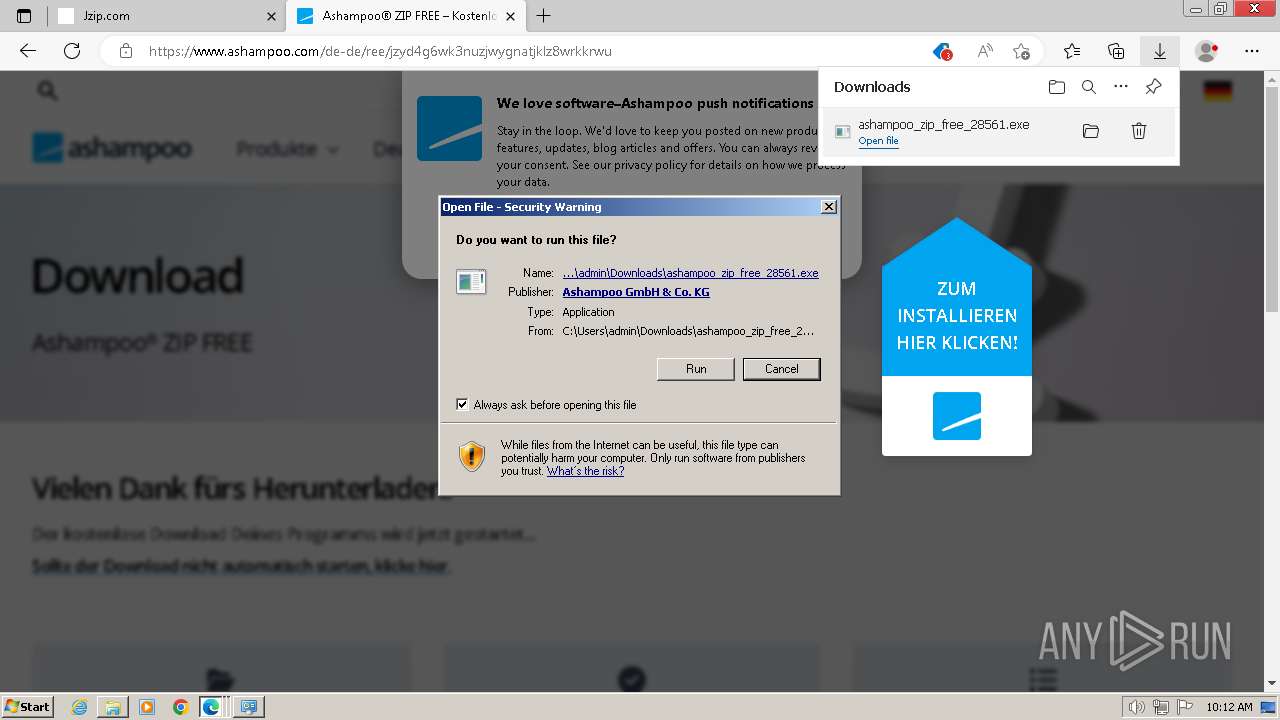Click the file name path link in dialog
This screenshot has height=720, width=1280.
pos(690,273)
